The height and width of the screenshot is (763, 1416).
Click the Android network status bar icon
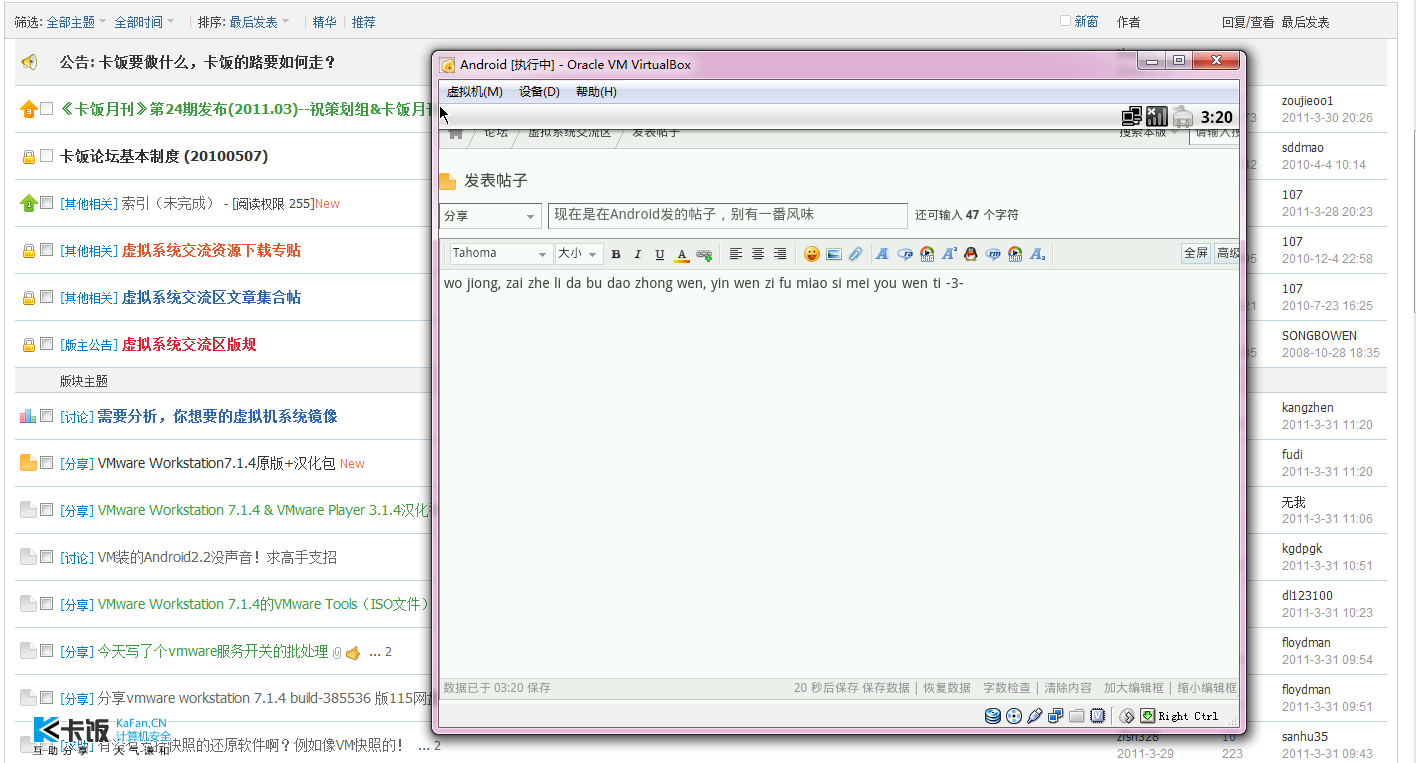(x=1132, y=116)
